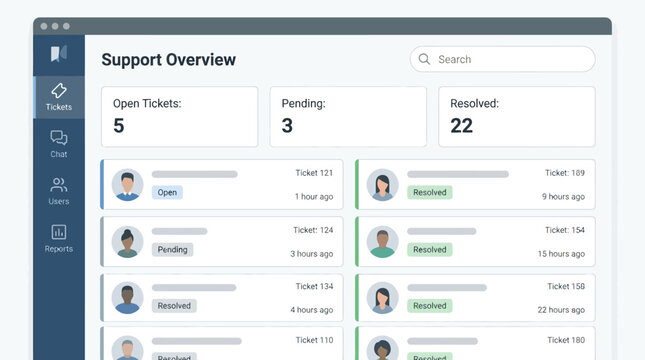Click avatar on Ticket 121 card
Screen dimensions: 645x360
click(x=128, y=185)
